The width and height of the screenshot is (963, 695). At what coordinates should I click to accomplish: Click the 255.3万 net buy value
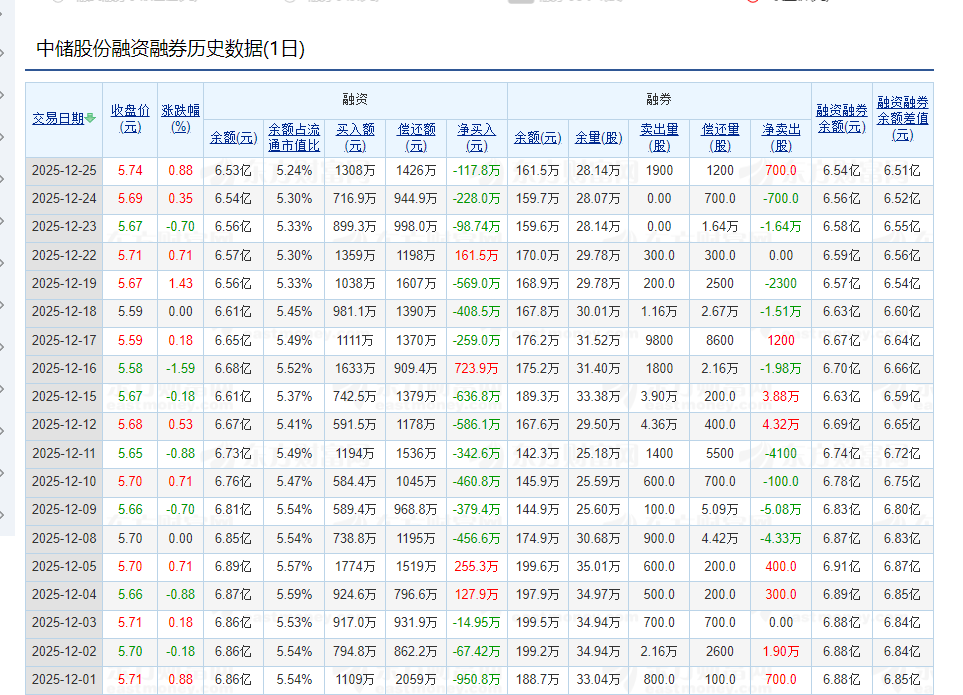pos(477,567)
